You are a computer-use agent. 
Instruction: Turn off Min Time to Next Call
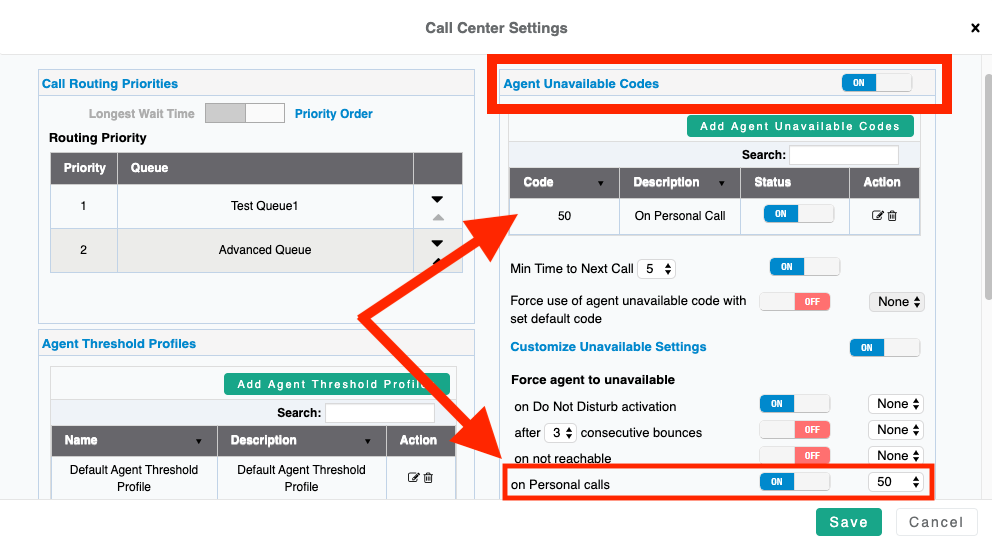(x=804, y=267)
